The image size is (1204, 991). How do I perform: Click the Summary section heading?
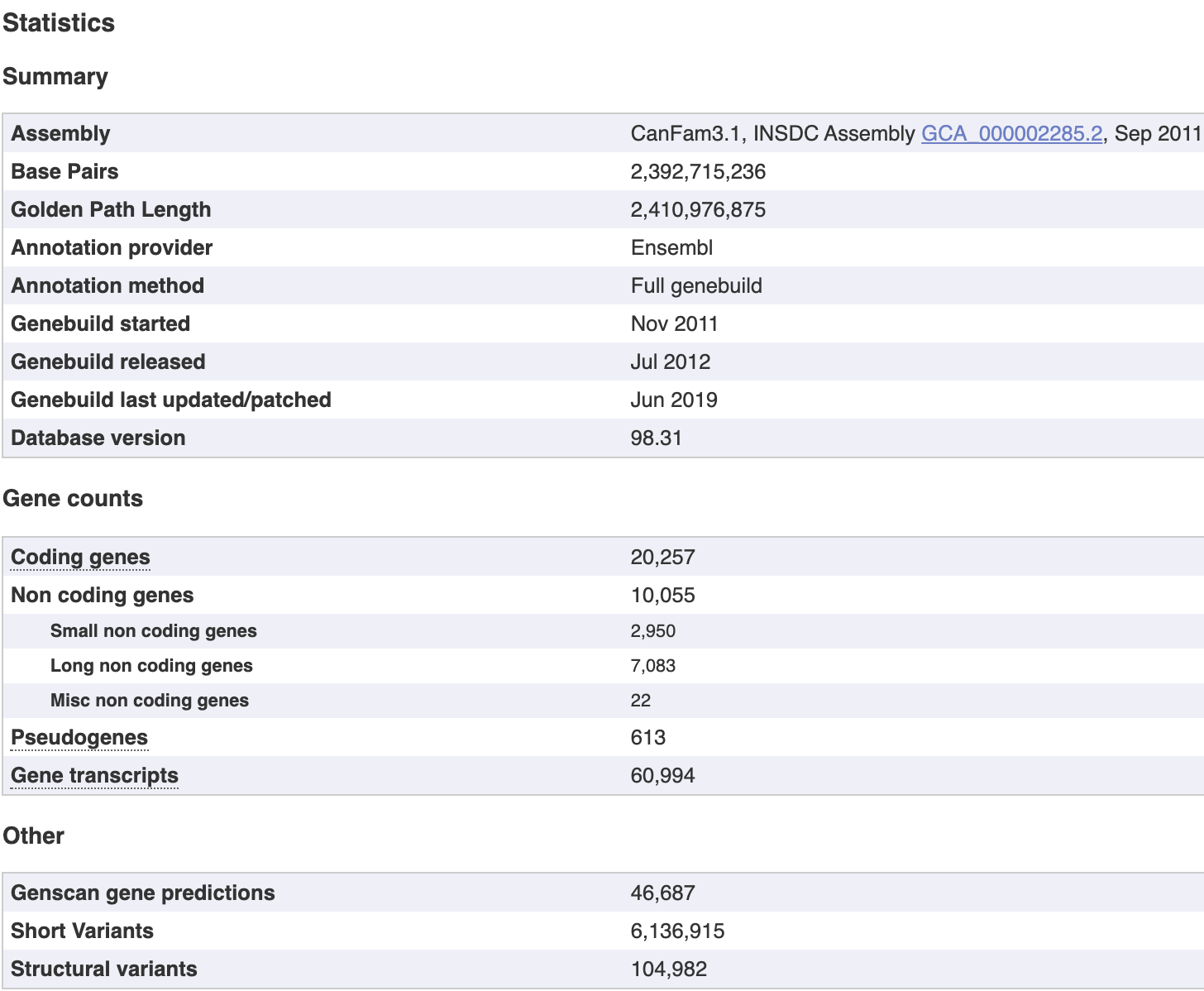point(55,76)
